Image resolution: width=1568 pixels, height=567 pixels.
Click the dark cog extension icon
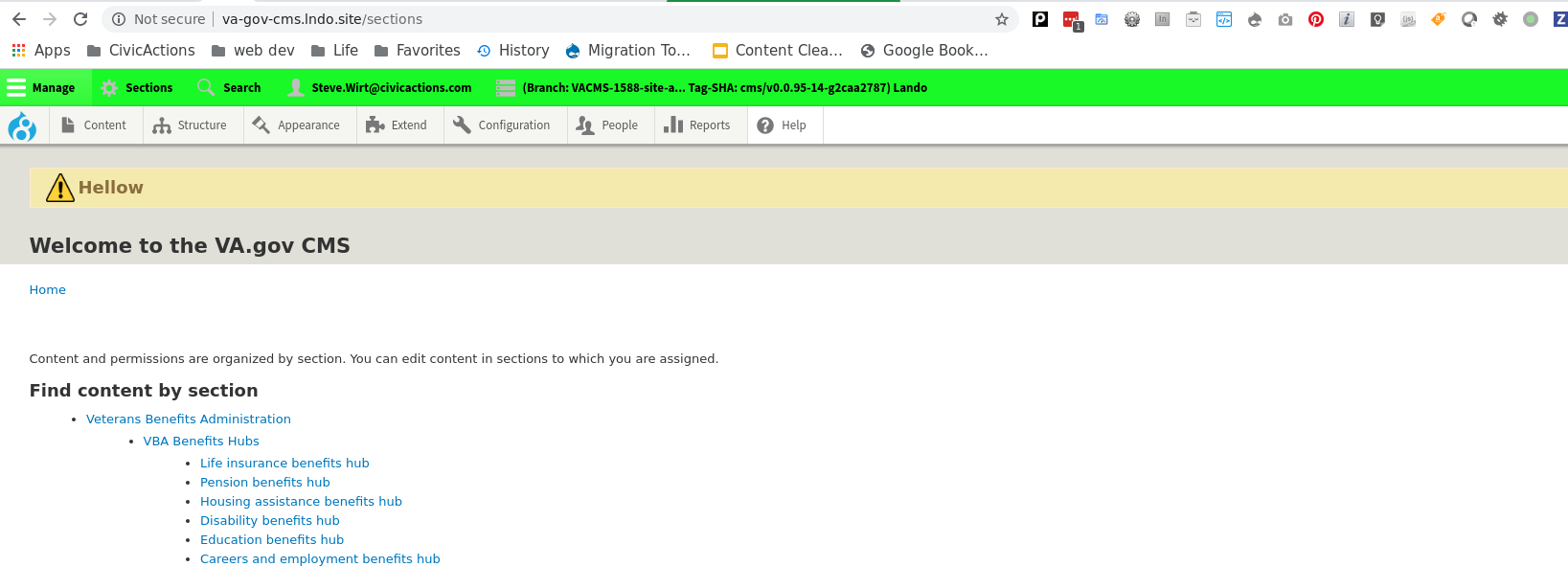click(x=1500, y=19)
